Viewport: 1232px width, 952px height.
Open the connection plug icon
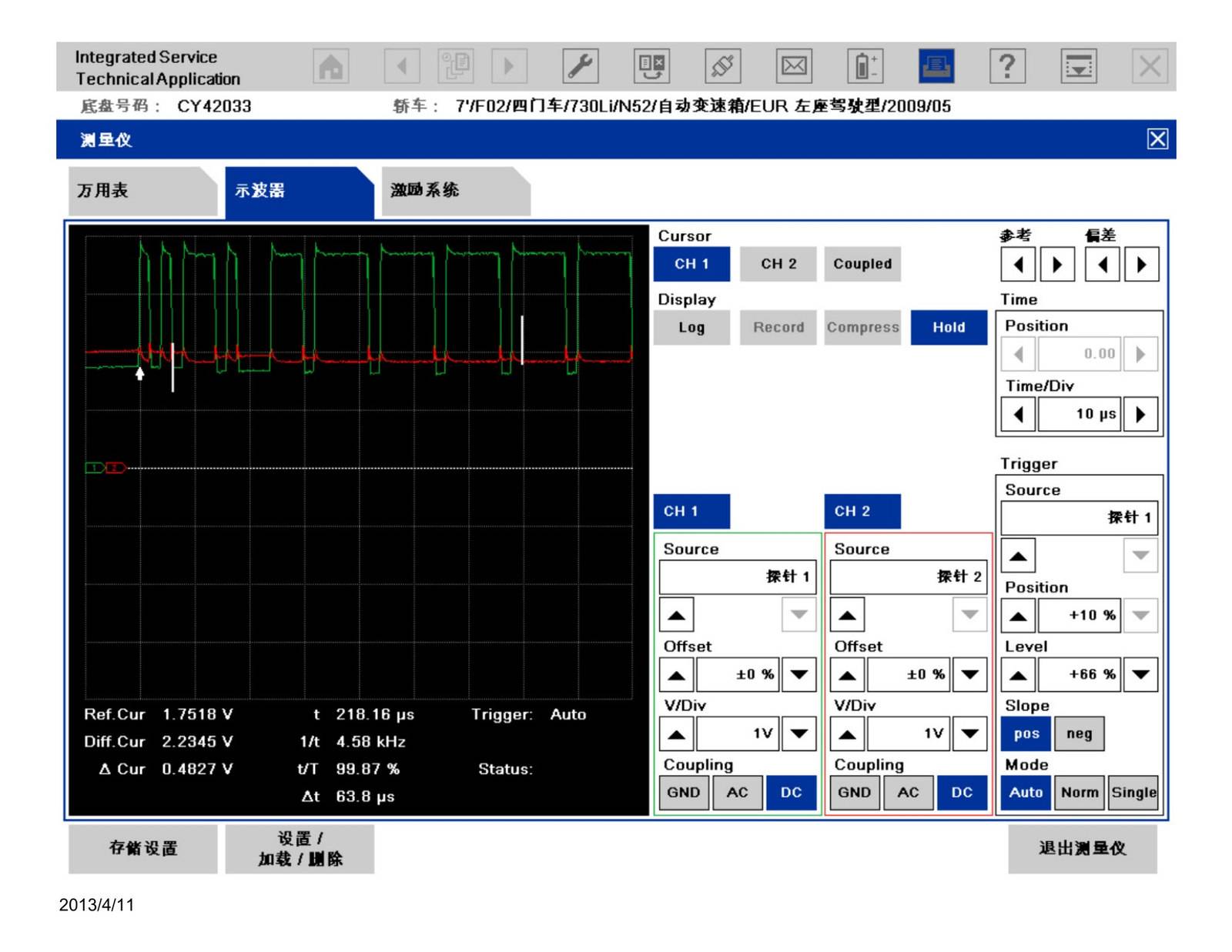[723, 66]
